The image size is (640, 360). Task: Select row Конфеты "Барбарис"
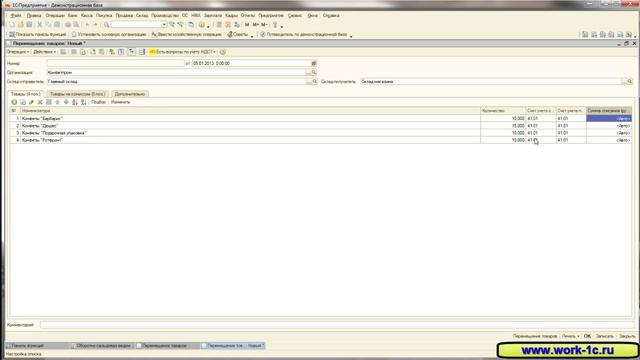321,118
